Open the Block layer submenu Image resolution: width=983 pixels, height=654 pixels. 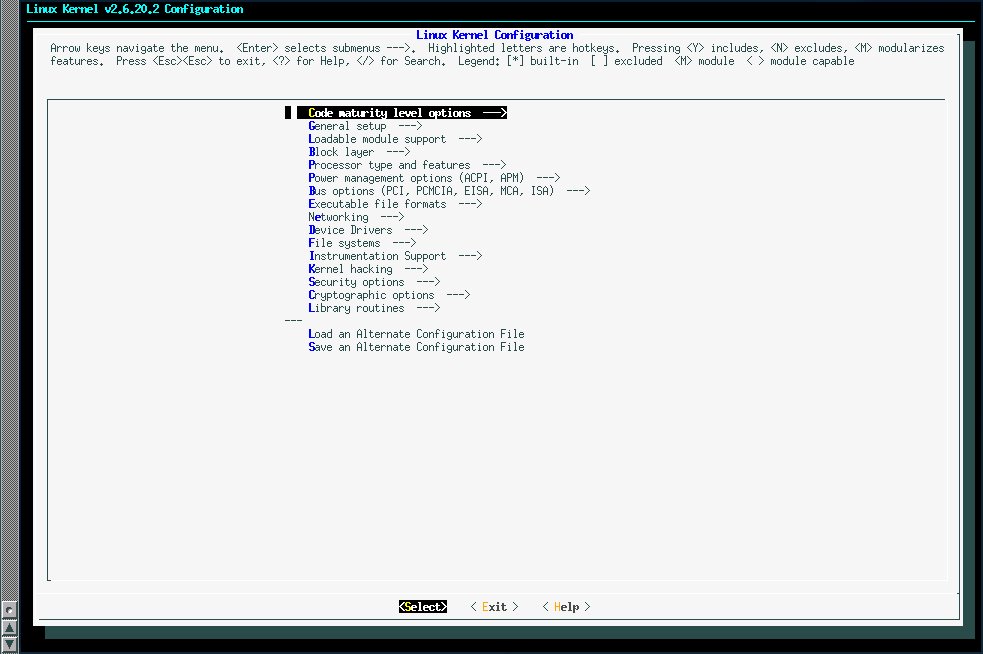(359, 152)
